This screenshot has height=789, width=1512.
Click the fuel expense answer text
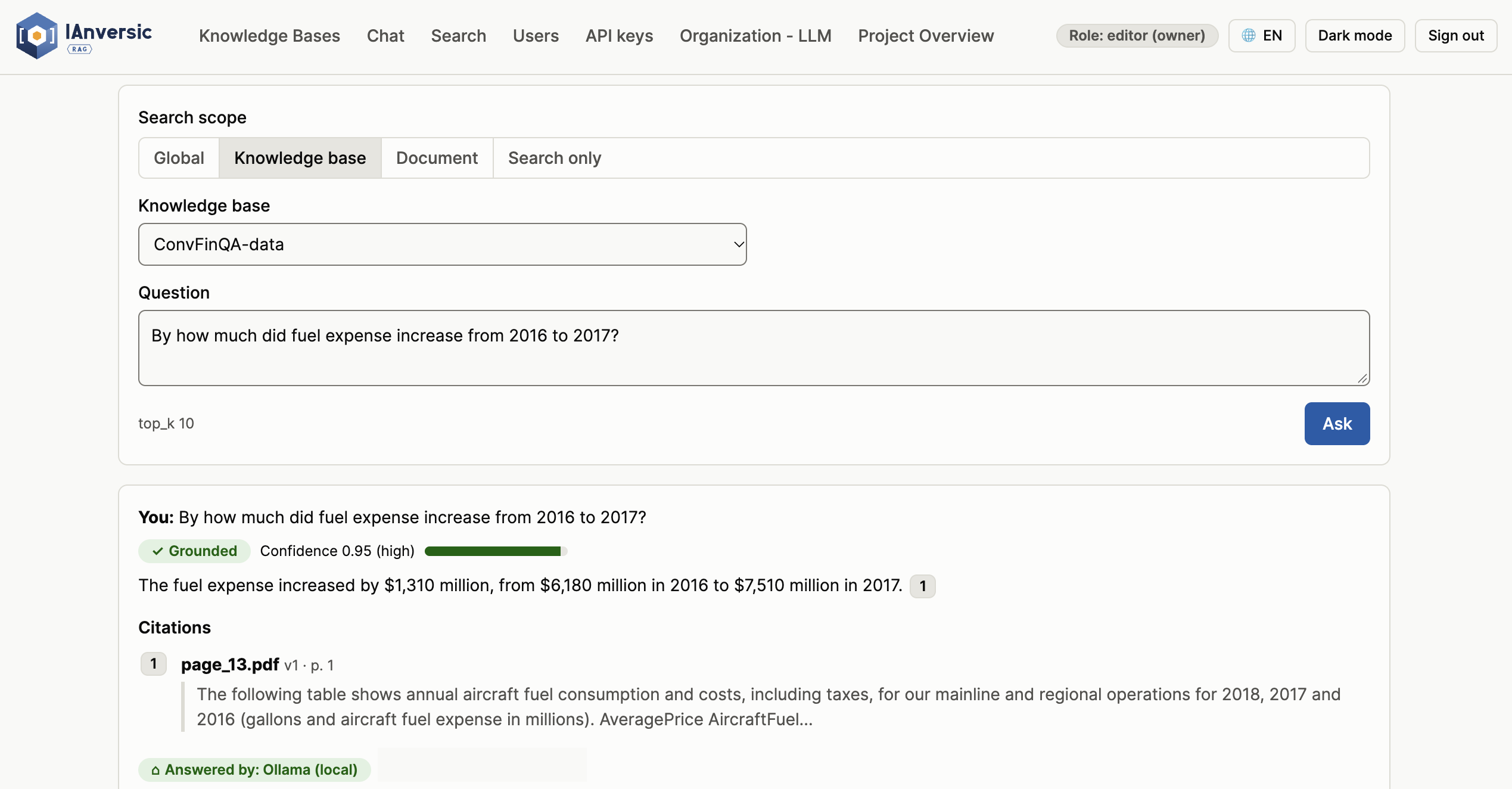click(x=520, y=586)
